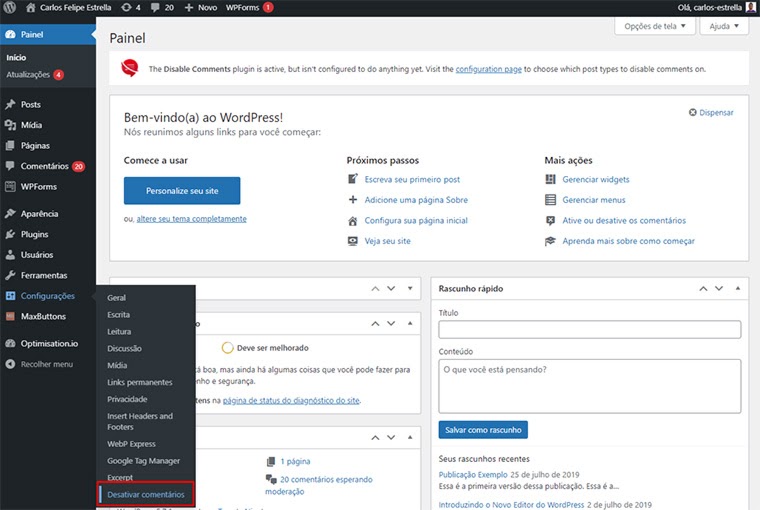Viewport: 760px width, 510px height.
Task: Click the Personalize seu site button
Action: 182,190
